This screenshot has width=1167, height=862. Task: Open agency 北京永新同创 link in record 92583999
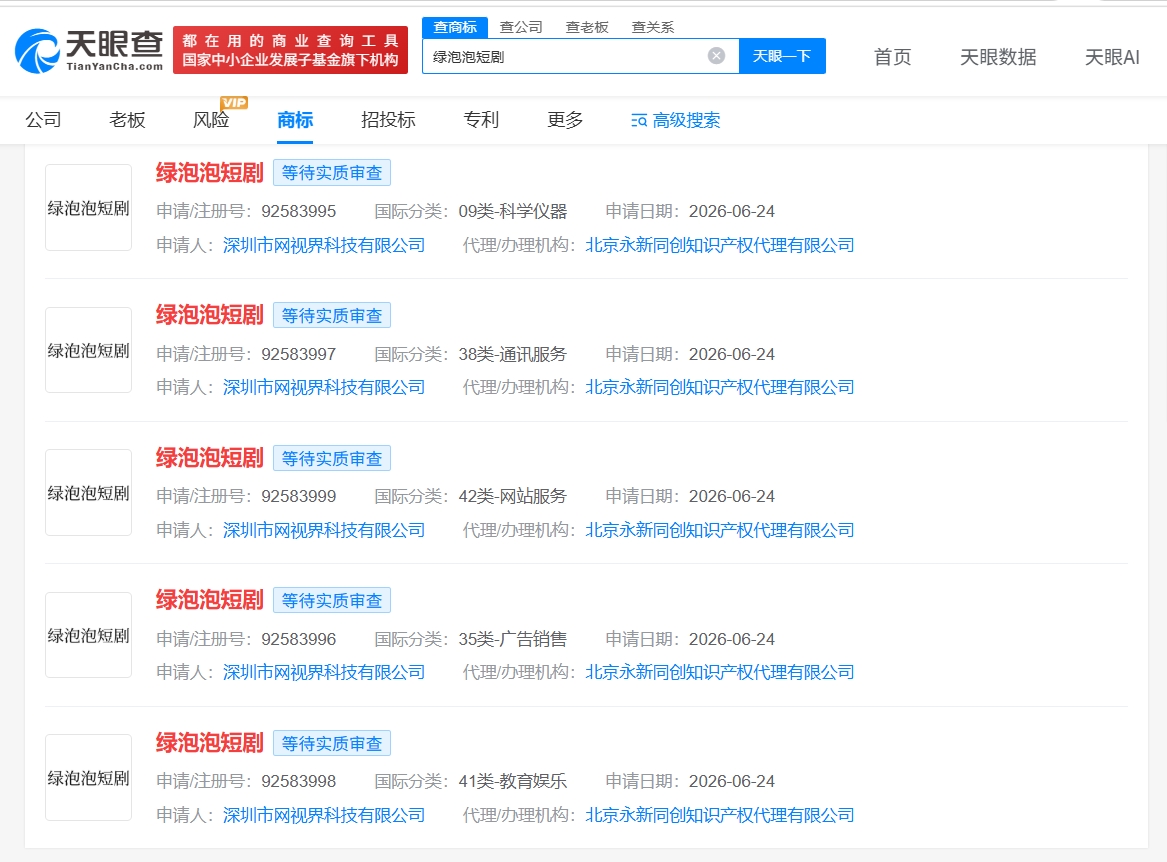[720, 530]
